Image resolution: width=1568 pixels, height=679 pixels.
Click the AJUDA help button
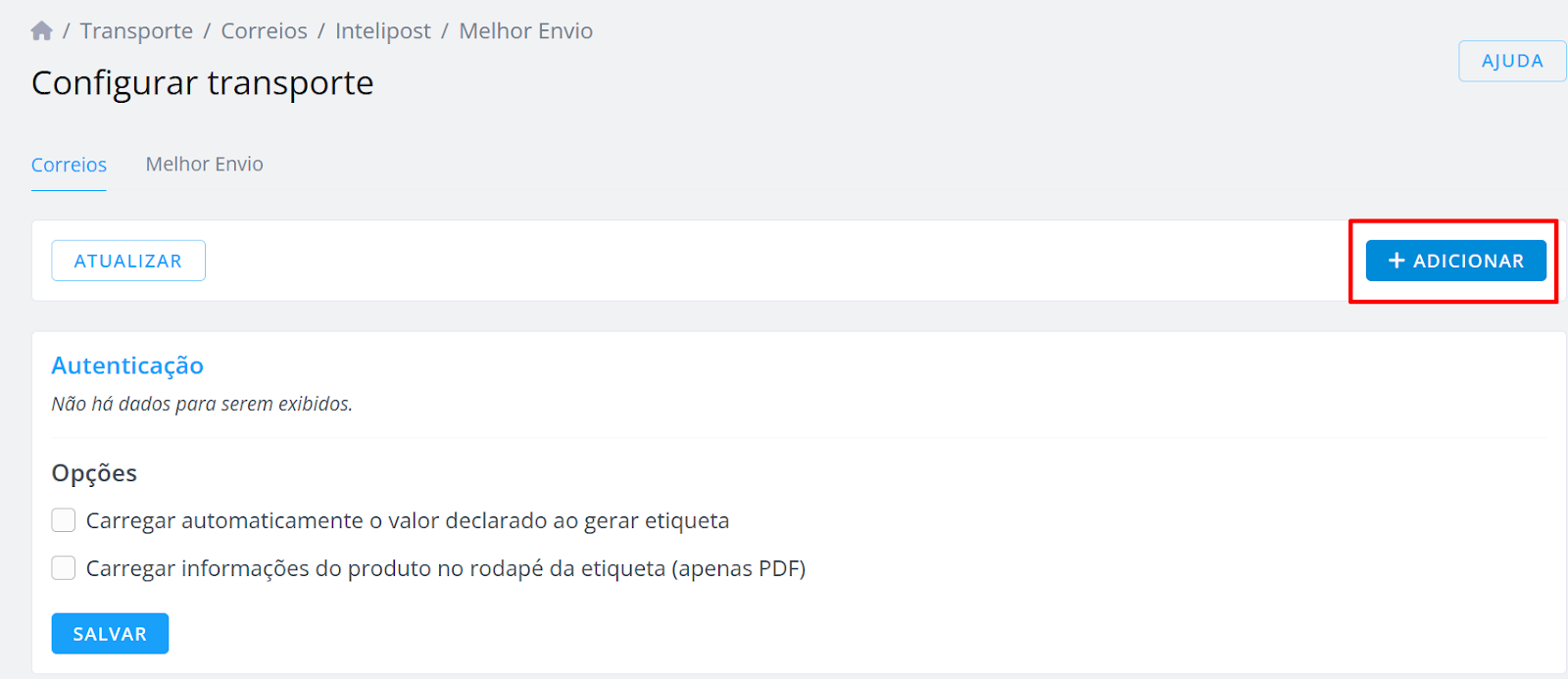(x=1512, y=61)
